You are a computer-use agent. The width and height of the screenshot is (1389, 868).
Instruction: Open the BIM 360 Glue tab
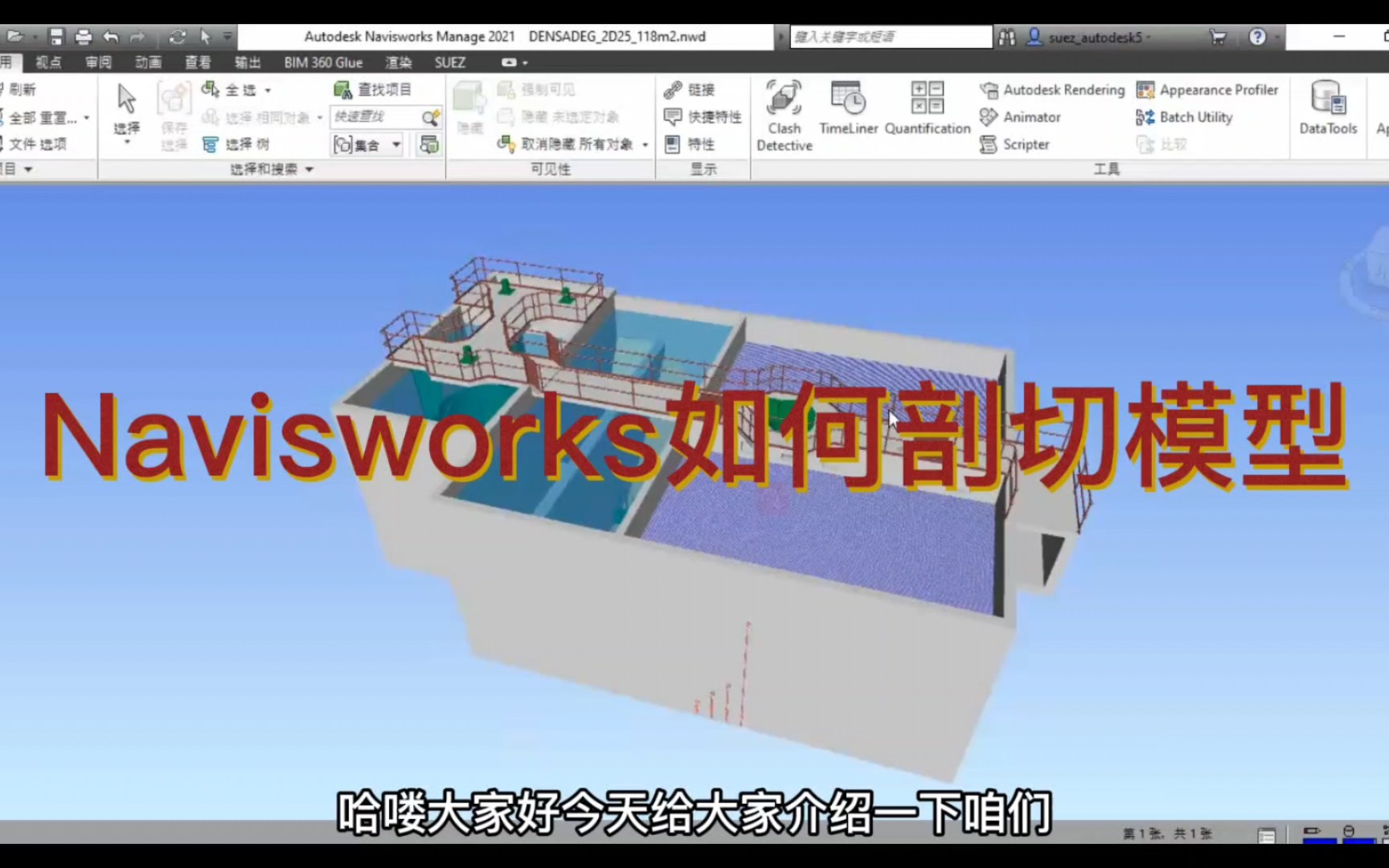point(323,62)
